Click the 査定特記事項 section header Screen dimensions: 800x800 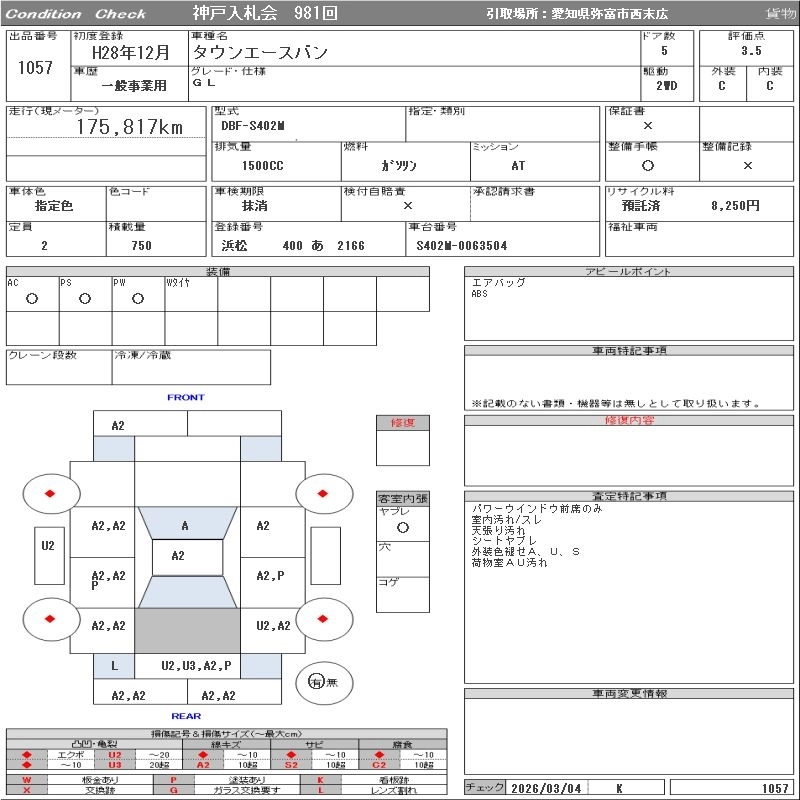click(x=630, y=496)
